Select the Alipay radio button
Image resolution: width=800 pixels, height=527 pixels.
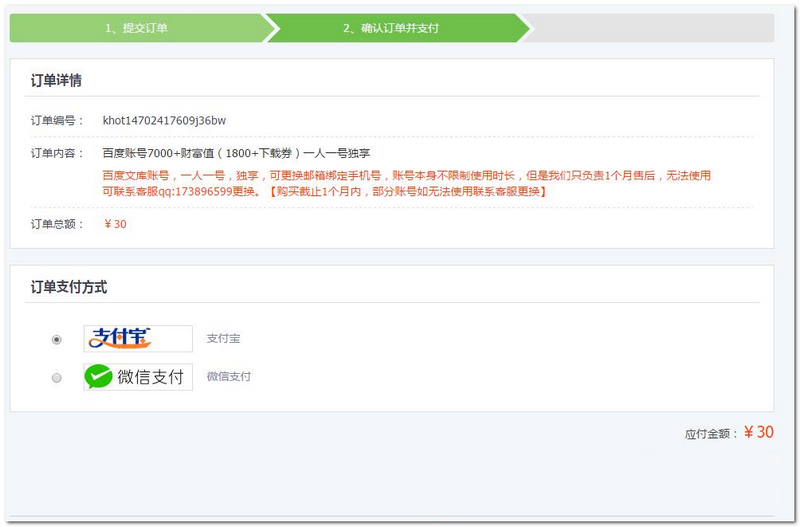(x=57, y=339)
